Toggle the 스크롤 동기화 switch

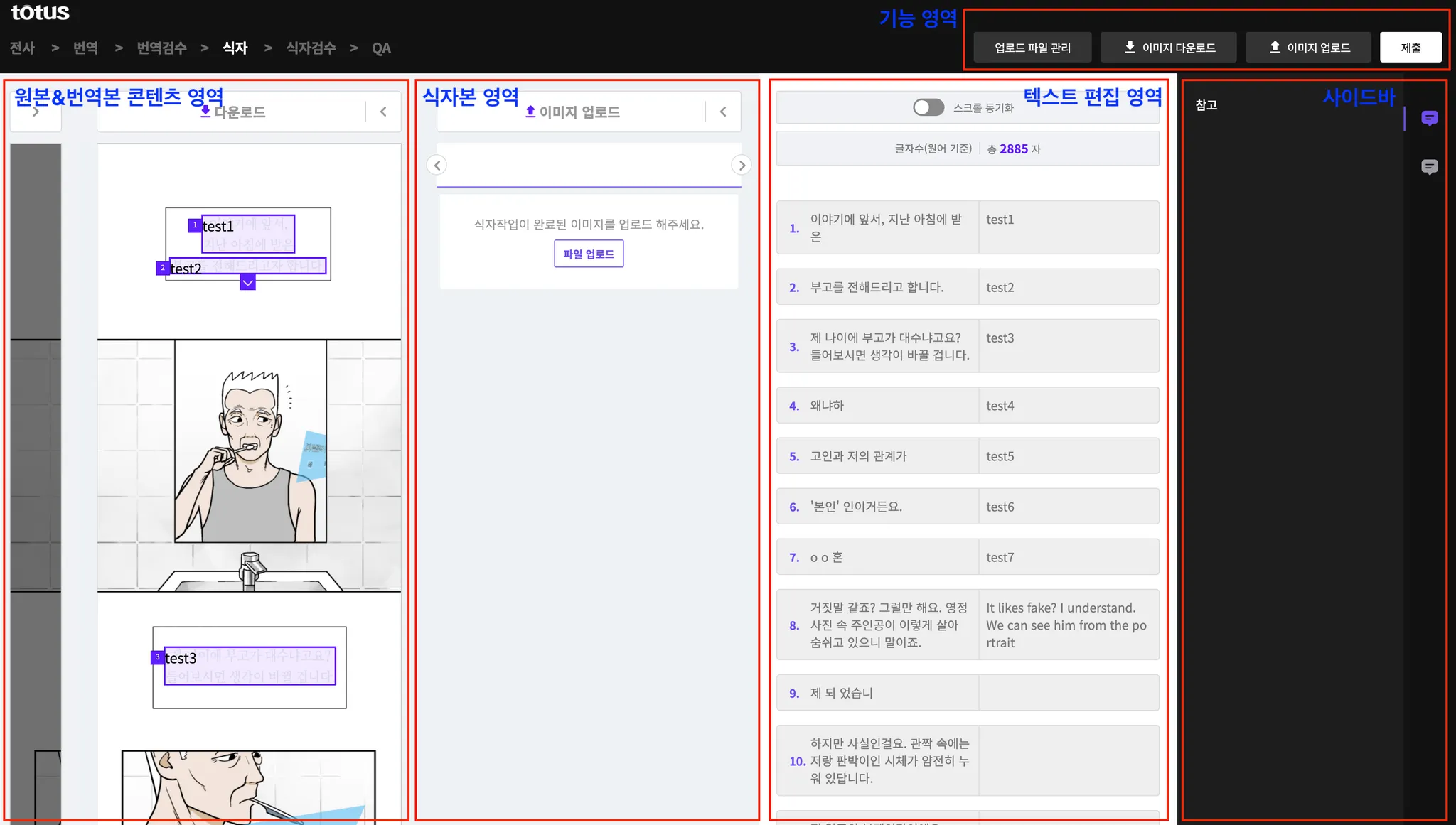(x=928, y=107)
